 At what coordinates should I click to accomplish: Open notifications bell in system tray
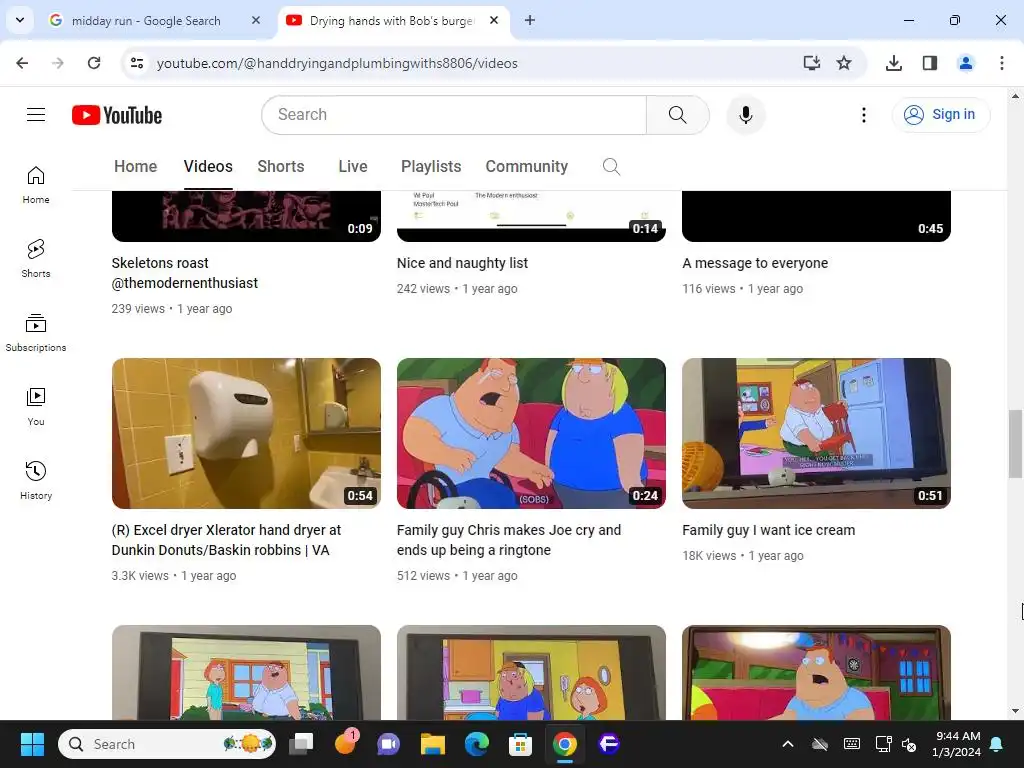pyautogui.click(x=997, y=744)
